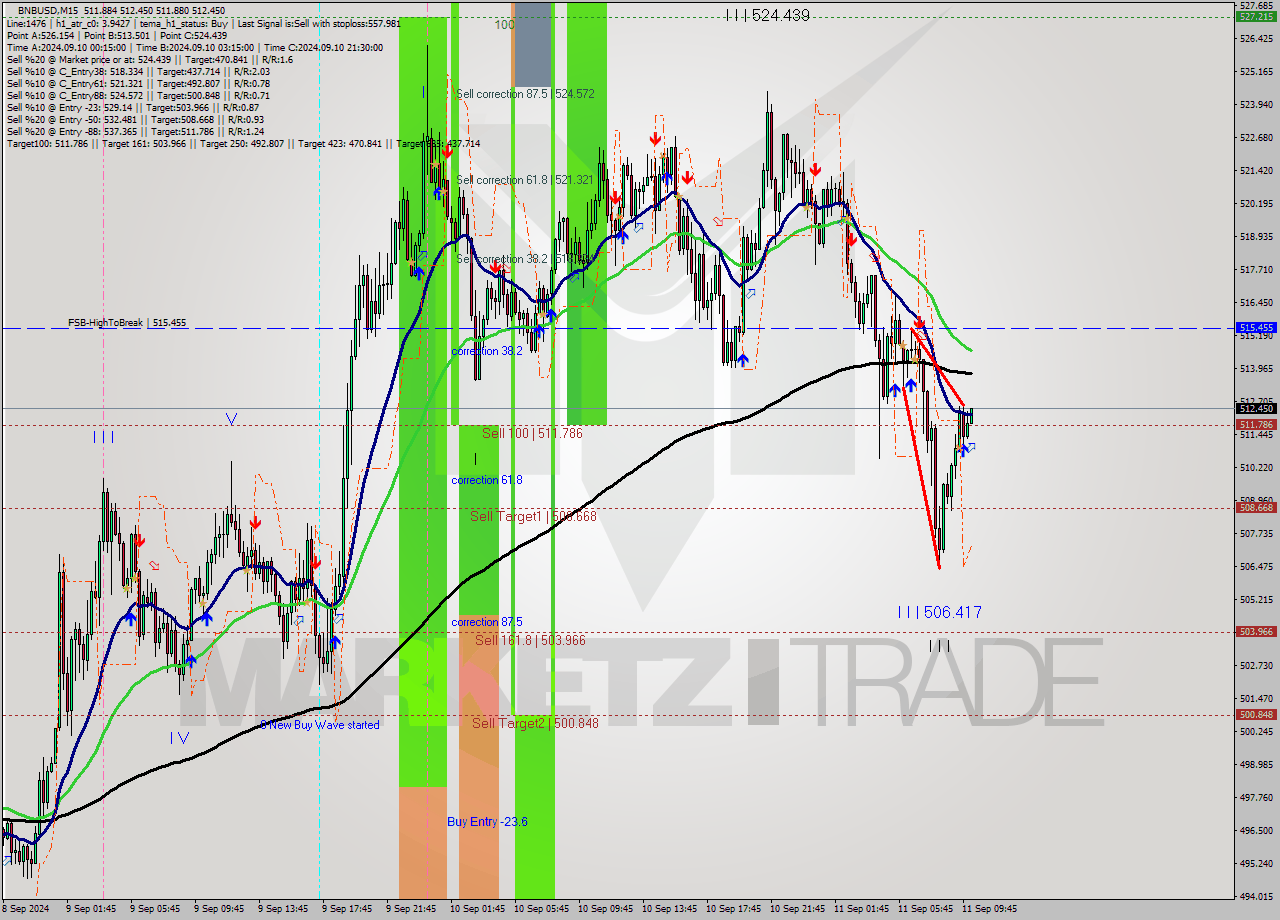The width and height of the screenshot is (1280, 920).
Task: Click the 'Sell correction 87.5 | 524.572' label
Action: click(x=525, y=94)
